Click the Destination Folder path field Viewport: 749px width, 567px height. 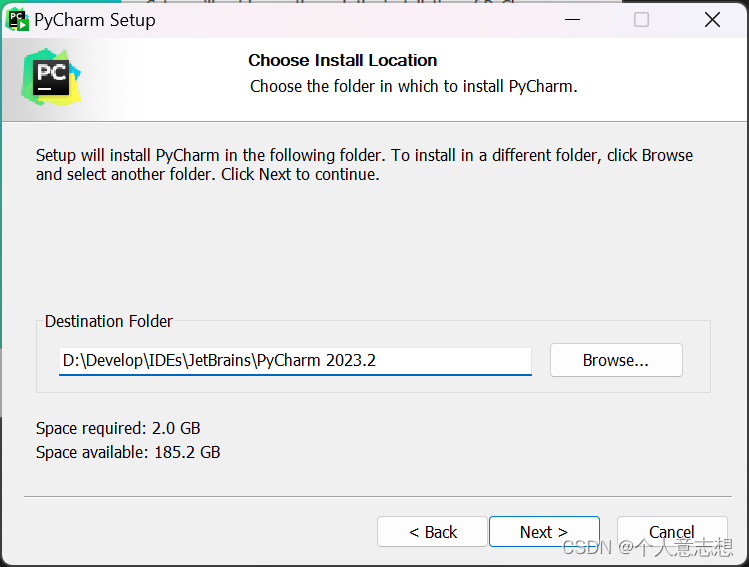click(295, 361)
